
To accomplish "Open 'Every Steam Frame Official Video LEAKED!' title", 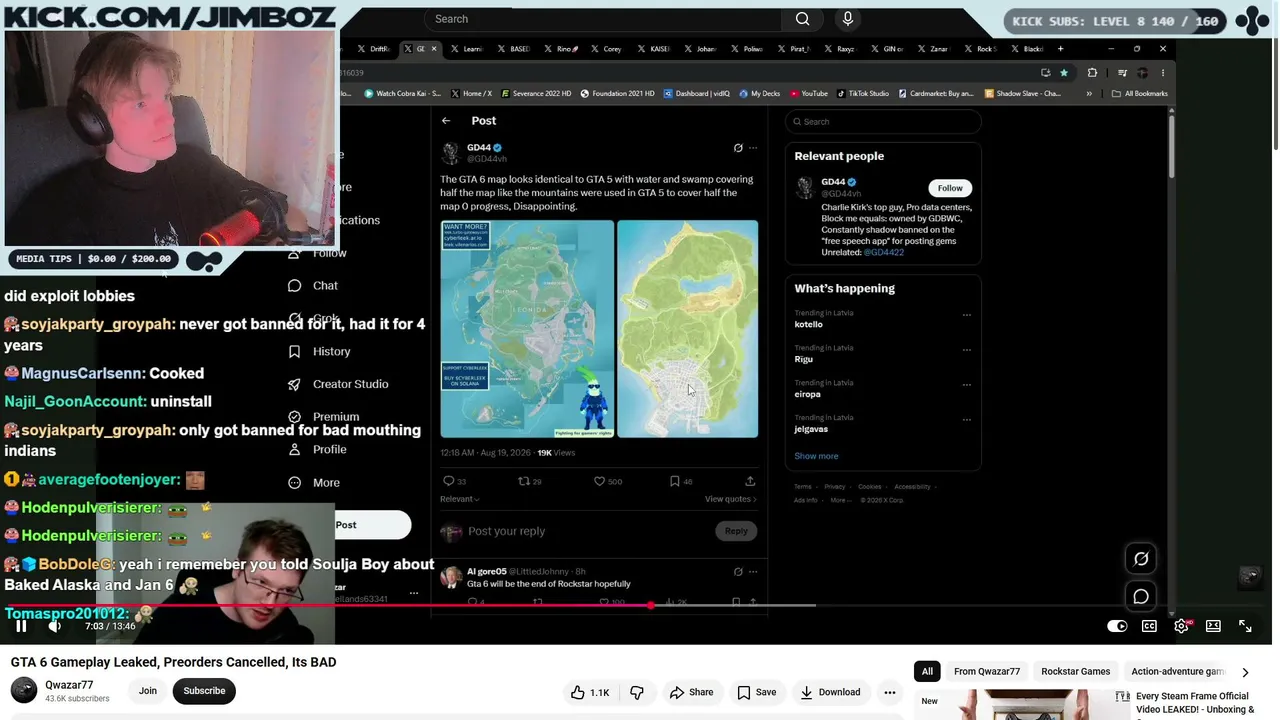I will (x=1193, y=703).
